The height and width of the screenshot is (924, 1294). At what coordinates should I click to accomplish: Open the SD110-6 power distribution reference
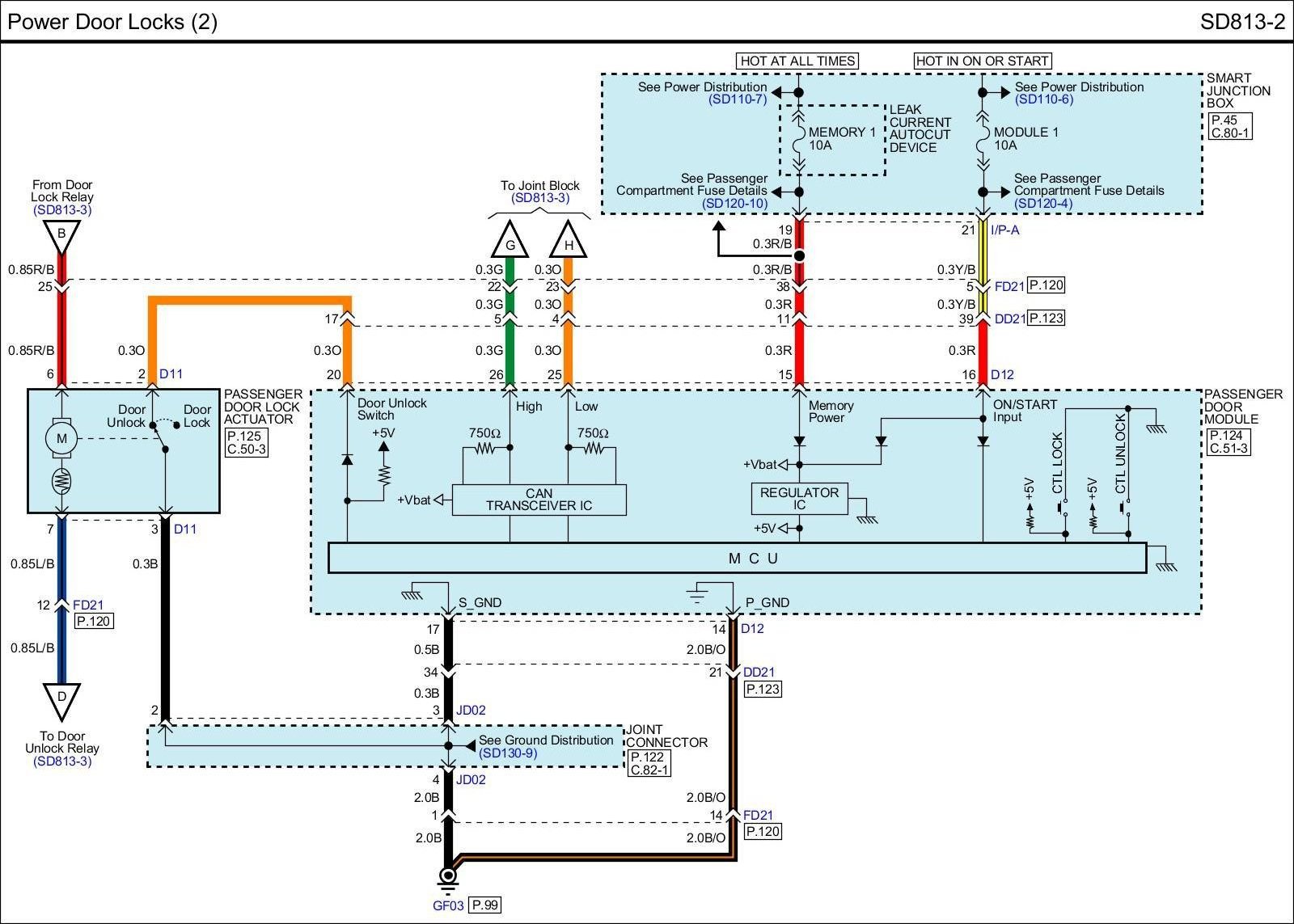point(1043,99)
